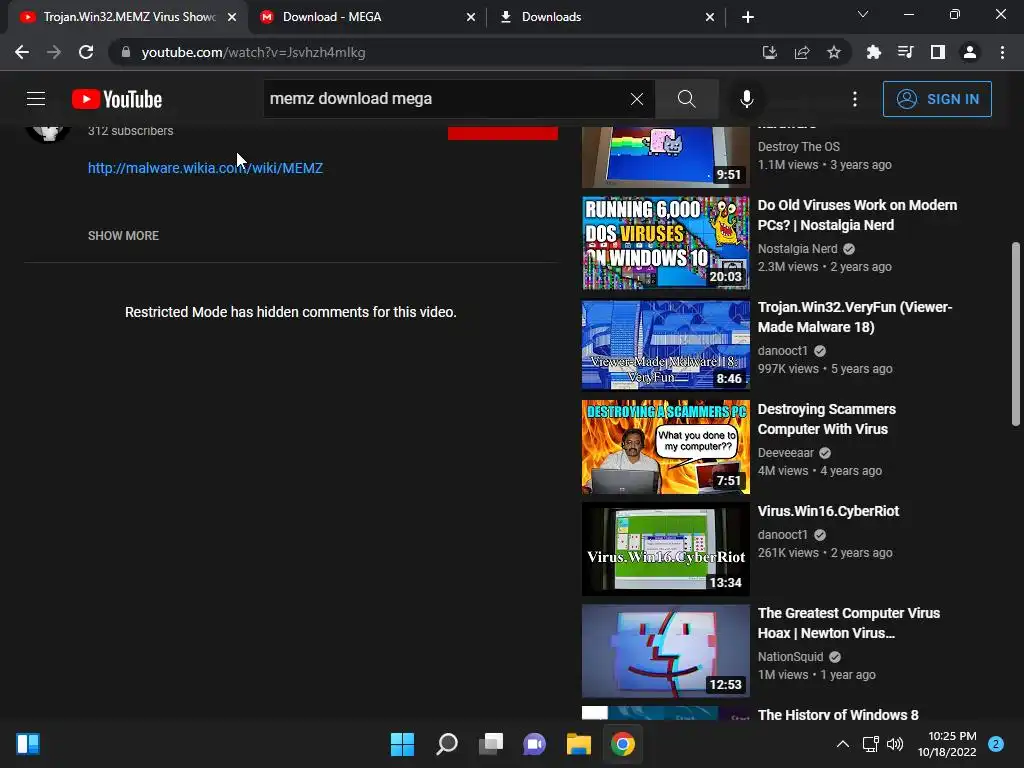The image size is (1024, 768).
Task: Click the page vertical scrollbar thumb
Action: [x=1016, y=334]
